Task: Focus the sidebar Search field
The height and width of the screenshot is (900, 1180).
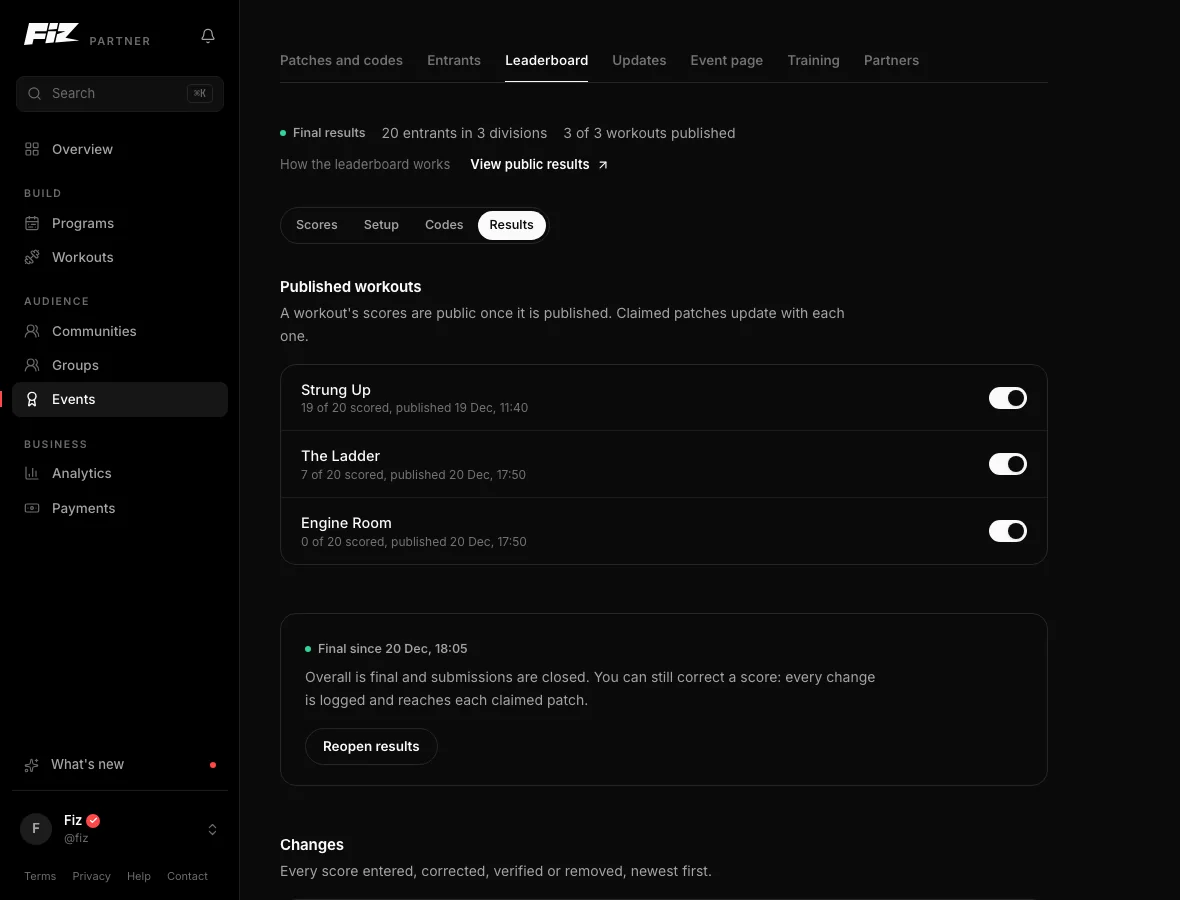Action: pos(120,94)
